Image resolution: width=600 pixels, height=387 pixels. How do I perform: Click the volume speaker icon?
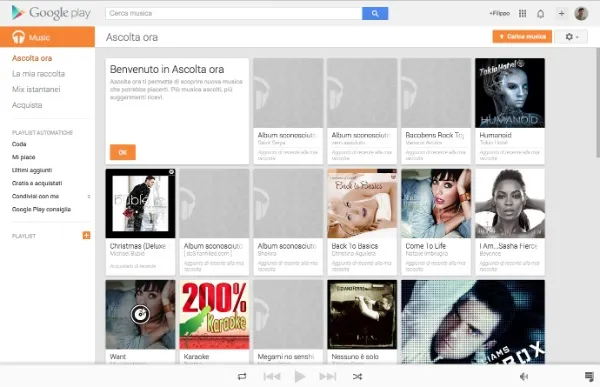click(524, 377)
